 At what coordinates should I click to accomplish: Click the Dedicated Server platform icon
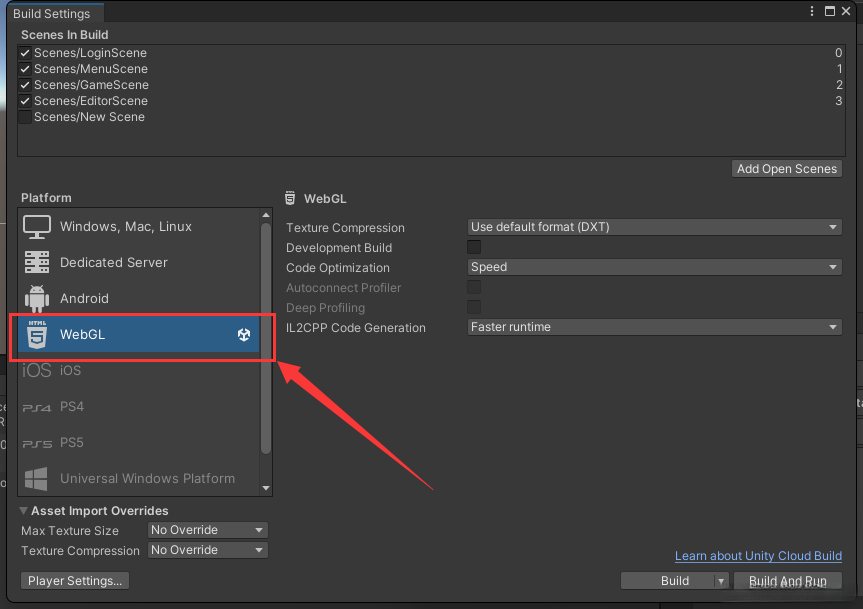(37, 263)
